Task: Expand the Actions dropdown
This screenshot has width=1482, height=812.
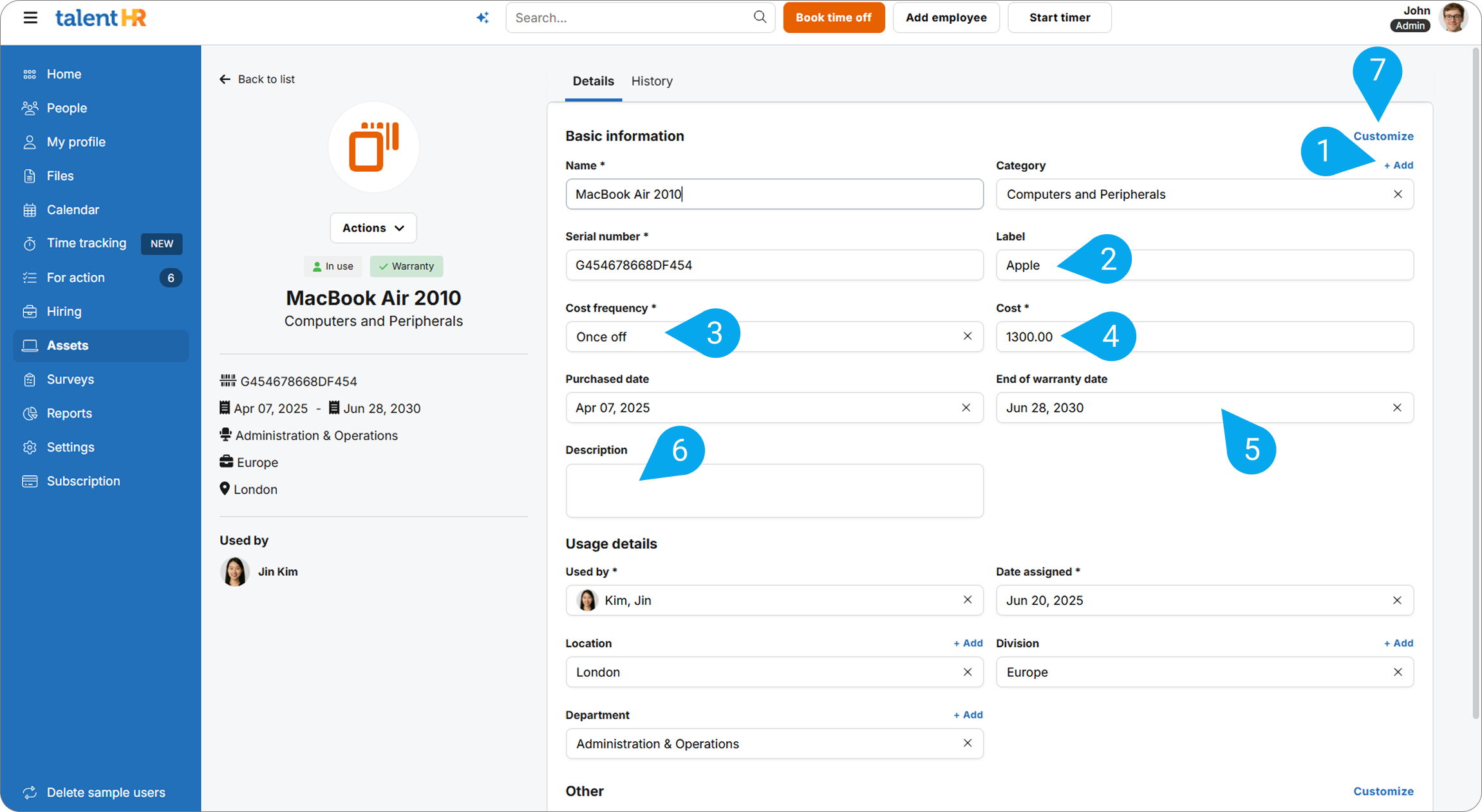Action: point(373,228)
